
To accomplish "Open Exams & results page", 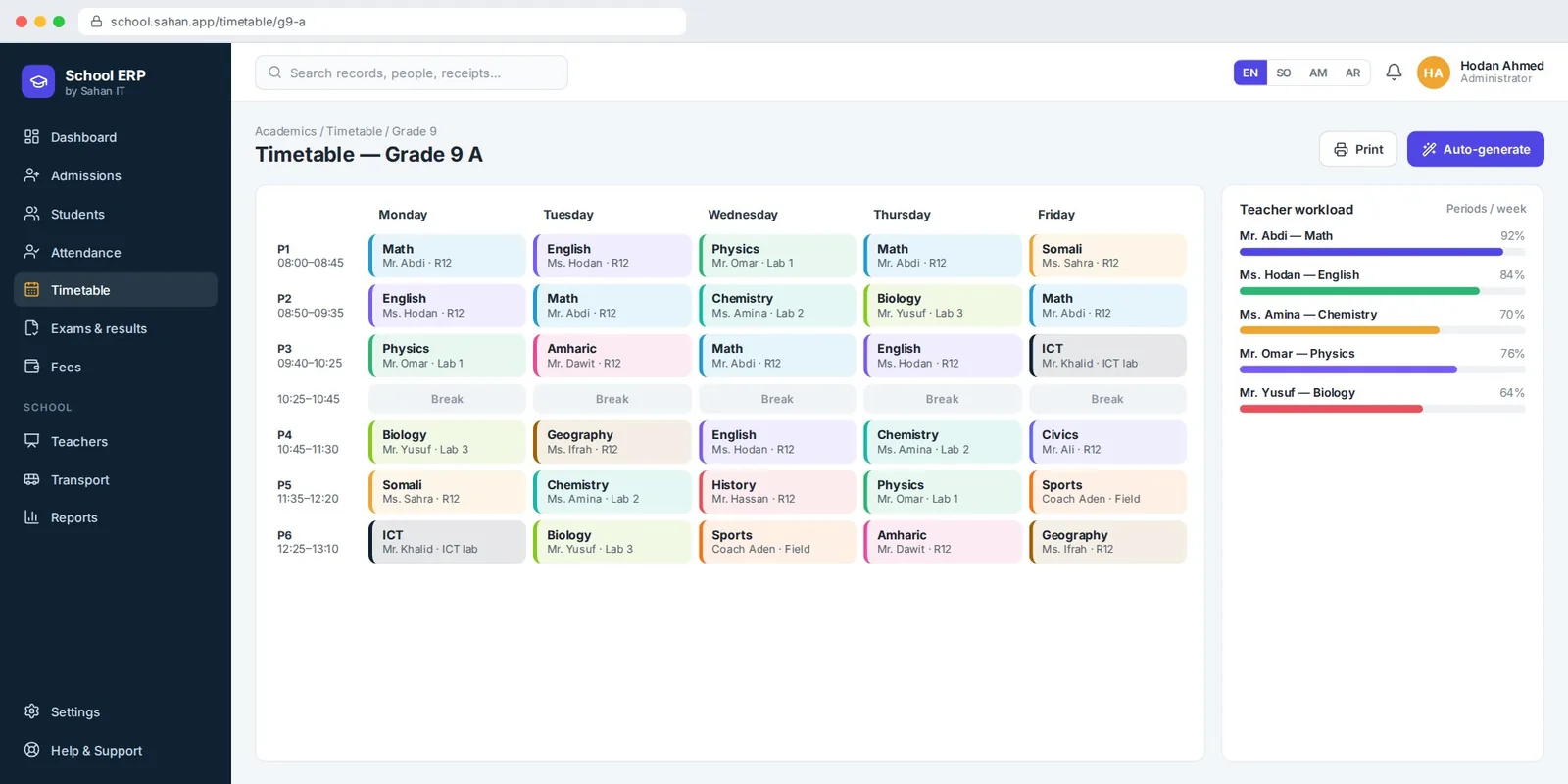I will pos(116,328).
